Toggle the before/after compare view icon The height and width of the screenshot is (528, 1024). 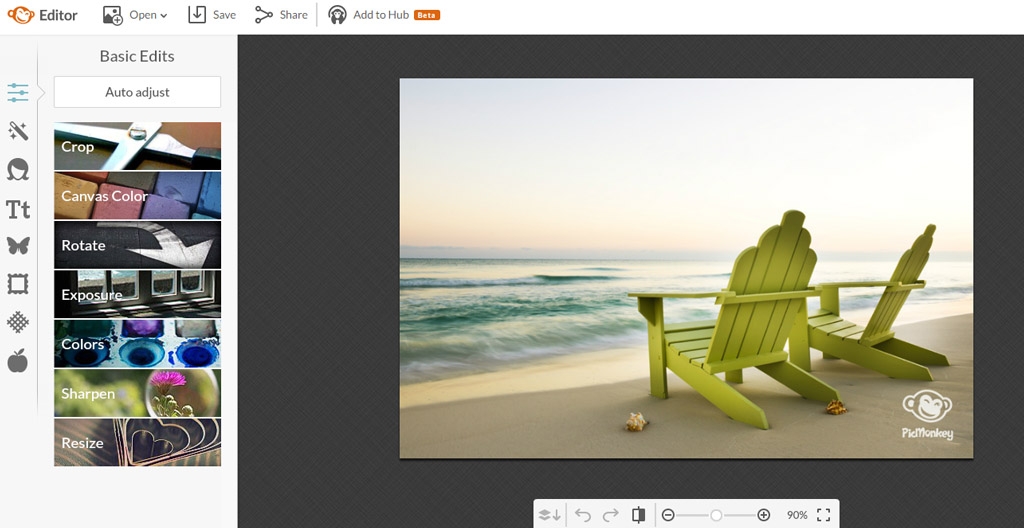coord(639,515)
